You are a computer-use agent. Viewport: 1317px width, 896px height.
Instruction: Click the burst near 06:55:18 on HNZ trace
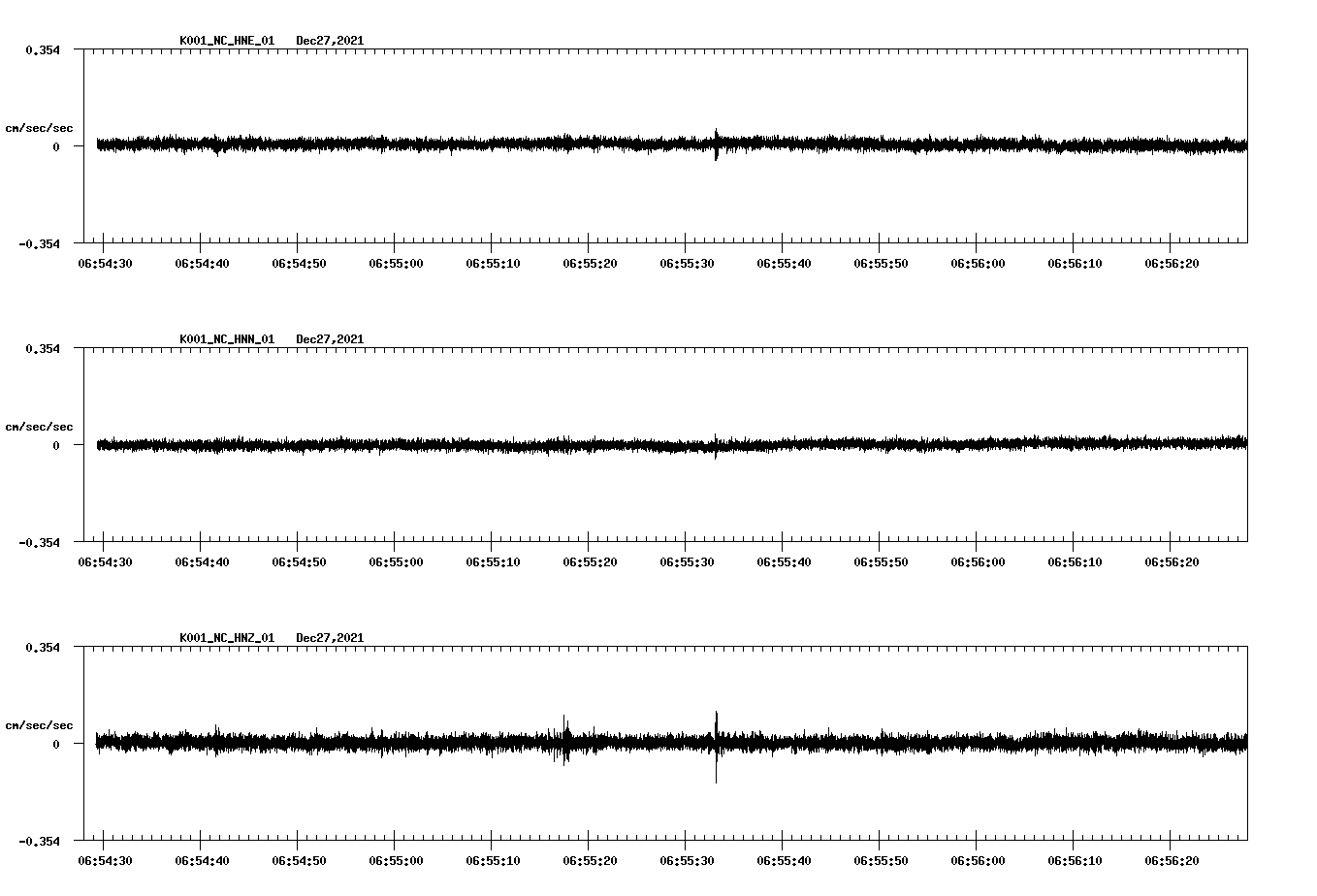click(565, 741)
